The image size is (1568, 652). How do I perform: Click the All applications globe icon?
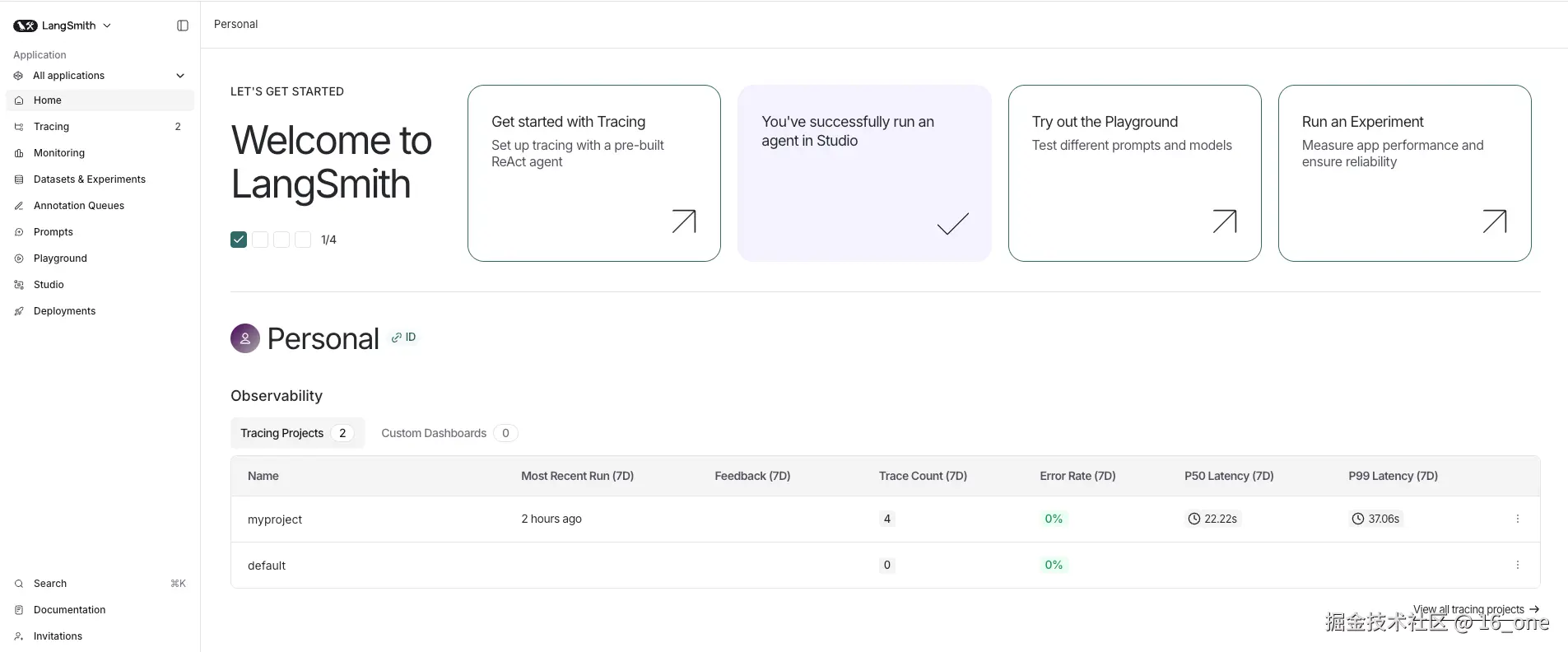tap(18, 76)
